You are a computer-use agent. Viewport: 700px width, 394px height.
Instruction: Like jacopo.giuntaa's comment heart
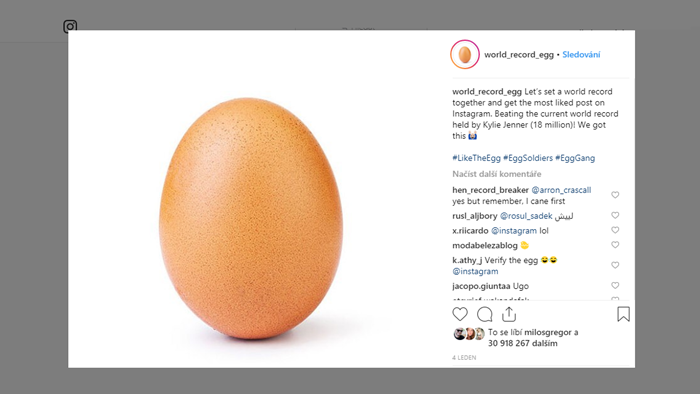(x=615, y=285)
